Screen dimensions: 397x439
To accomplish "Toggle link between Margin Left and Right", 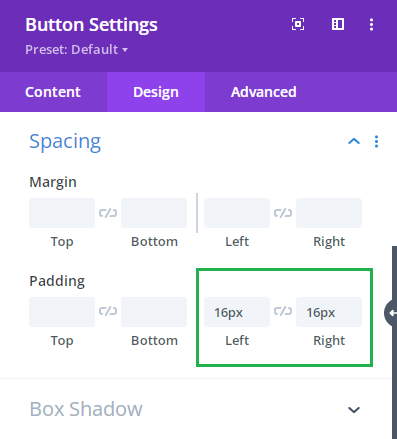I will pos(283,213).
